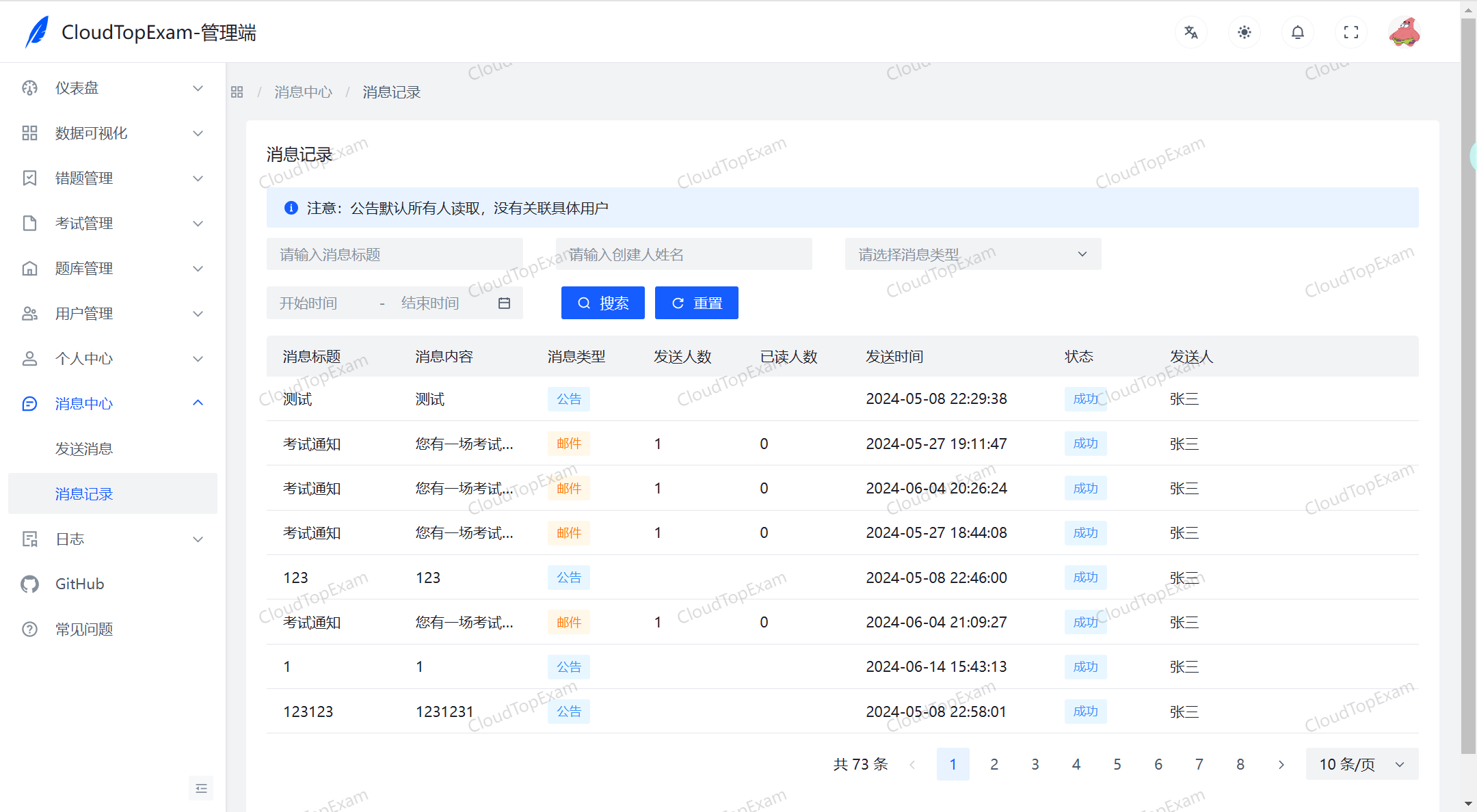Select the 仪表盘 dashboard icon
Image resolution: width=1477 pixels, height=812 pixels.
(x=29, y=87)
